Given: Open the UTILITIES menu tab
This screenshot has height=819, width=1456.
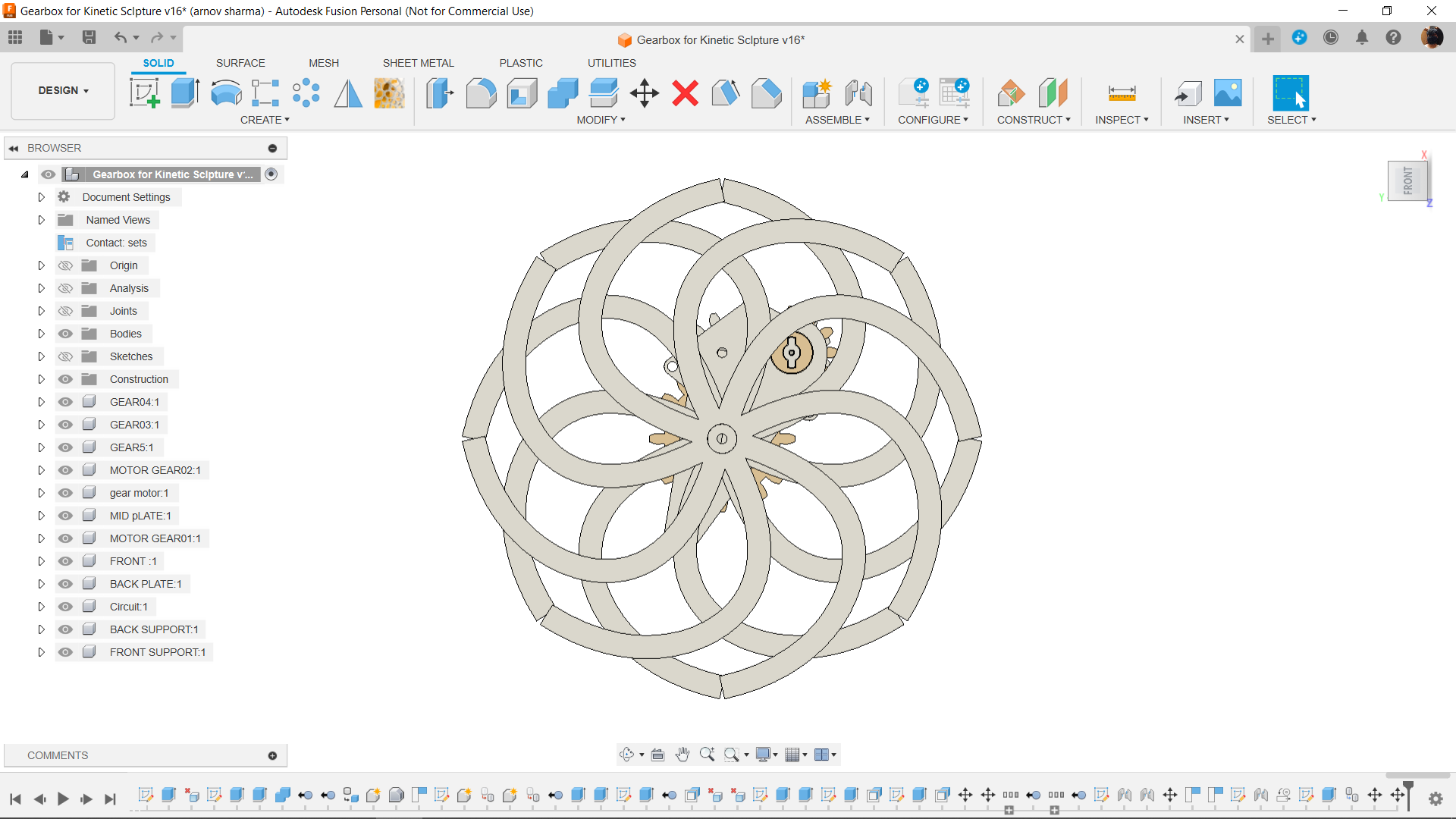Looking at the screenshot, I should coord(611,62).
